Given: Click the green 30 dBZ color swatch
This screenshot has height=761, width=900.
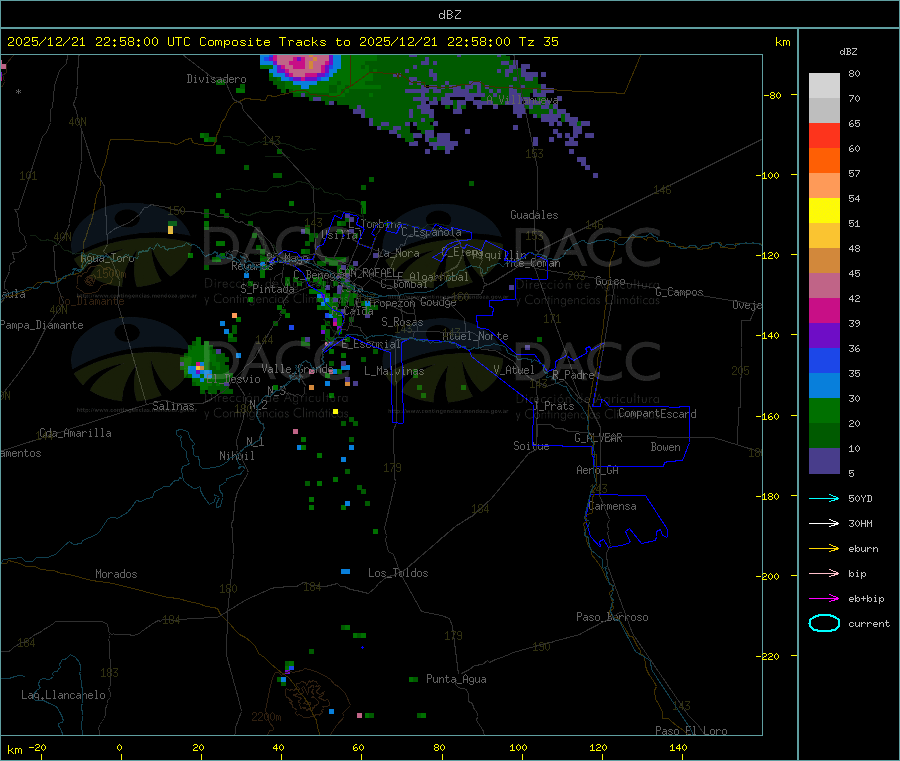Looking at the screenshot, I should coord(824,410).
